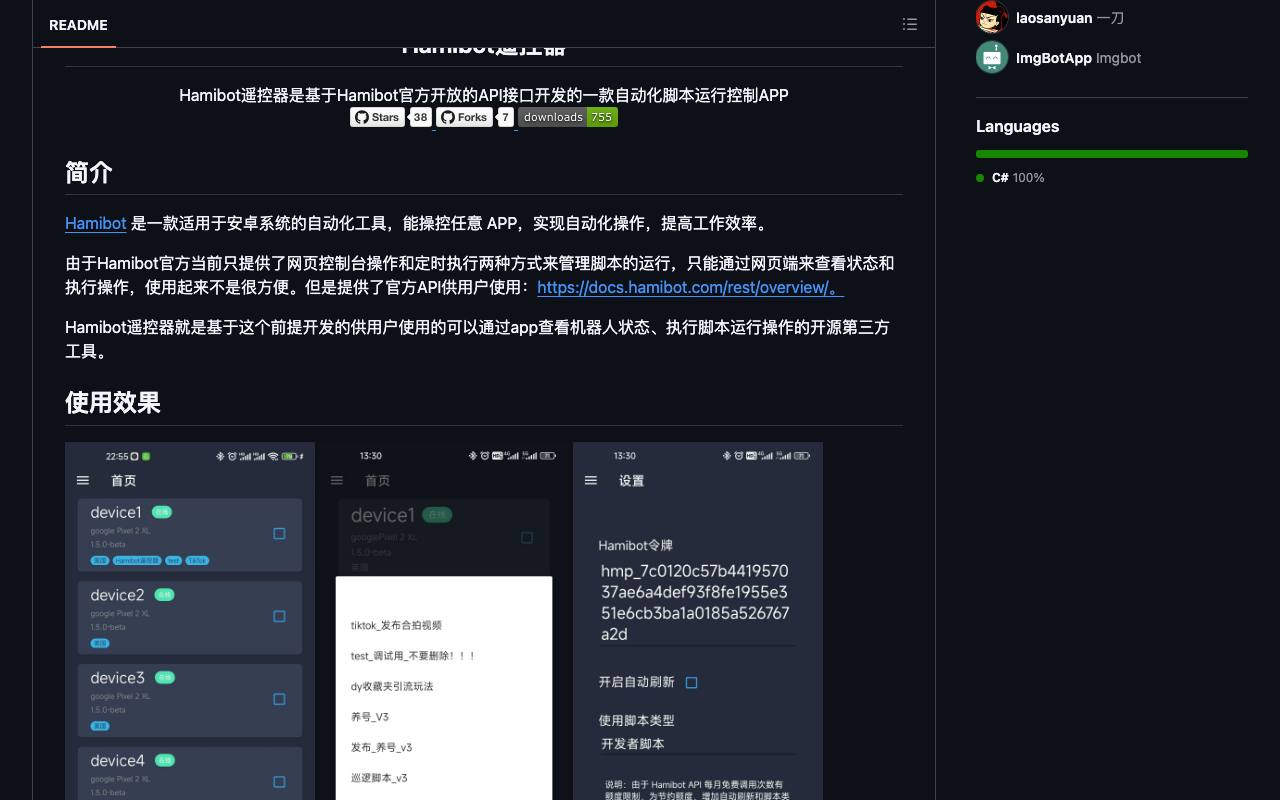Click the 使用效果 section heading
The image size is (1280, 800).
point(113,403)
